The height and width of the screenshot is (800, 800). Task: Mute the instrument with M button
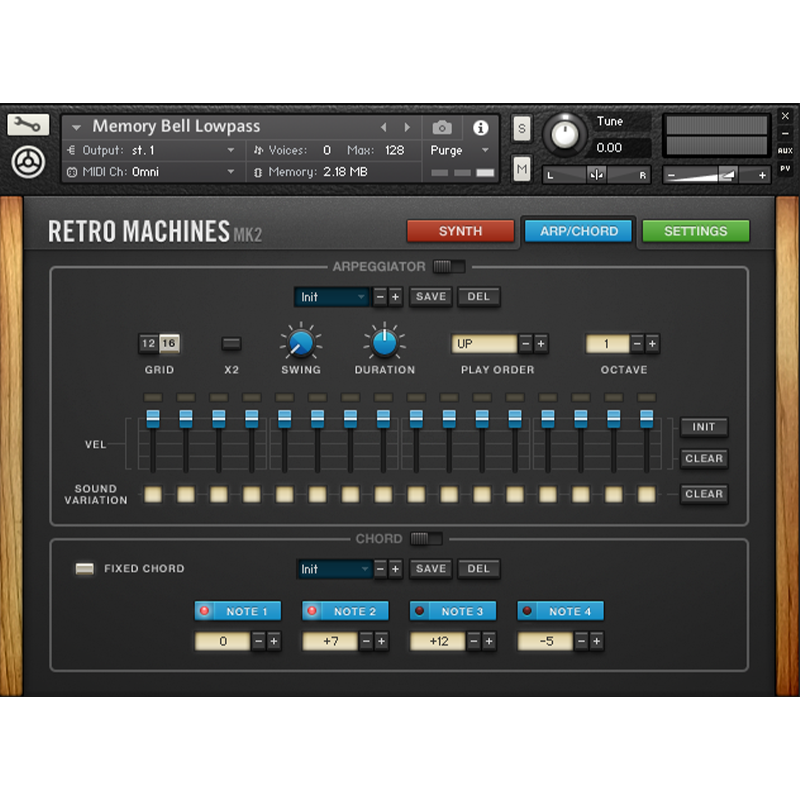pos(521,169)
